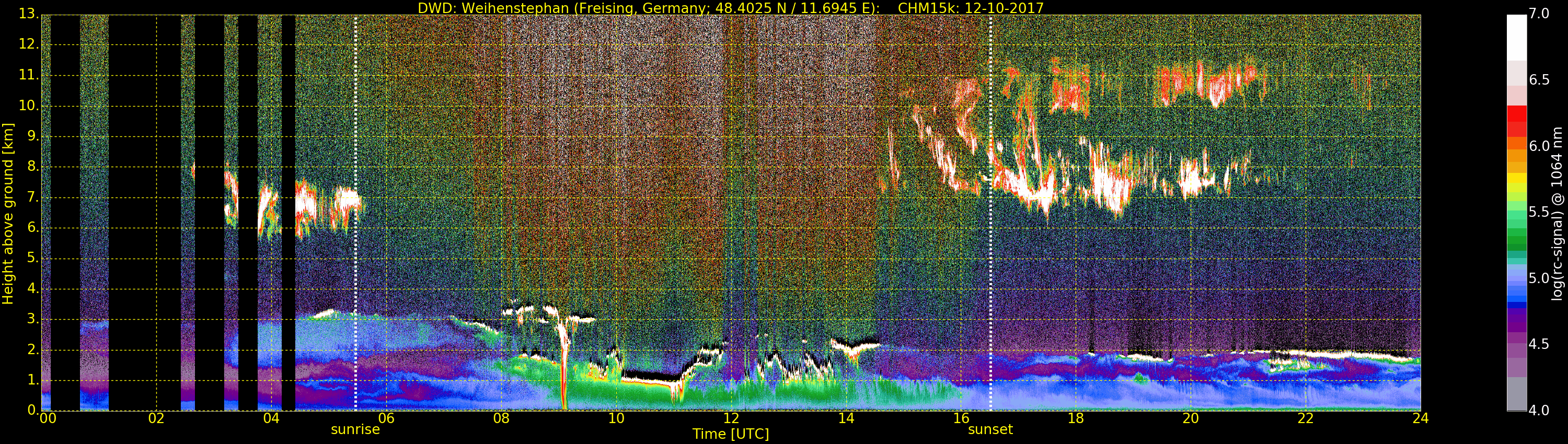The height and width of the screenshot is (444, 1568).
Task: Click the time axis tick label '22'
Action: coord(1306,418)
